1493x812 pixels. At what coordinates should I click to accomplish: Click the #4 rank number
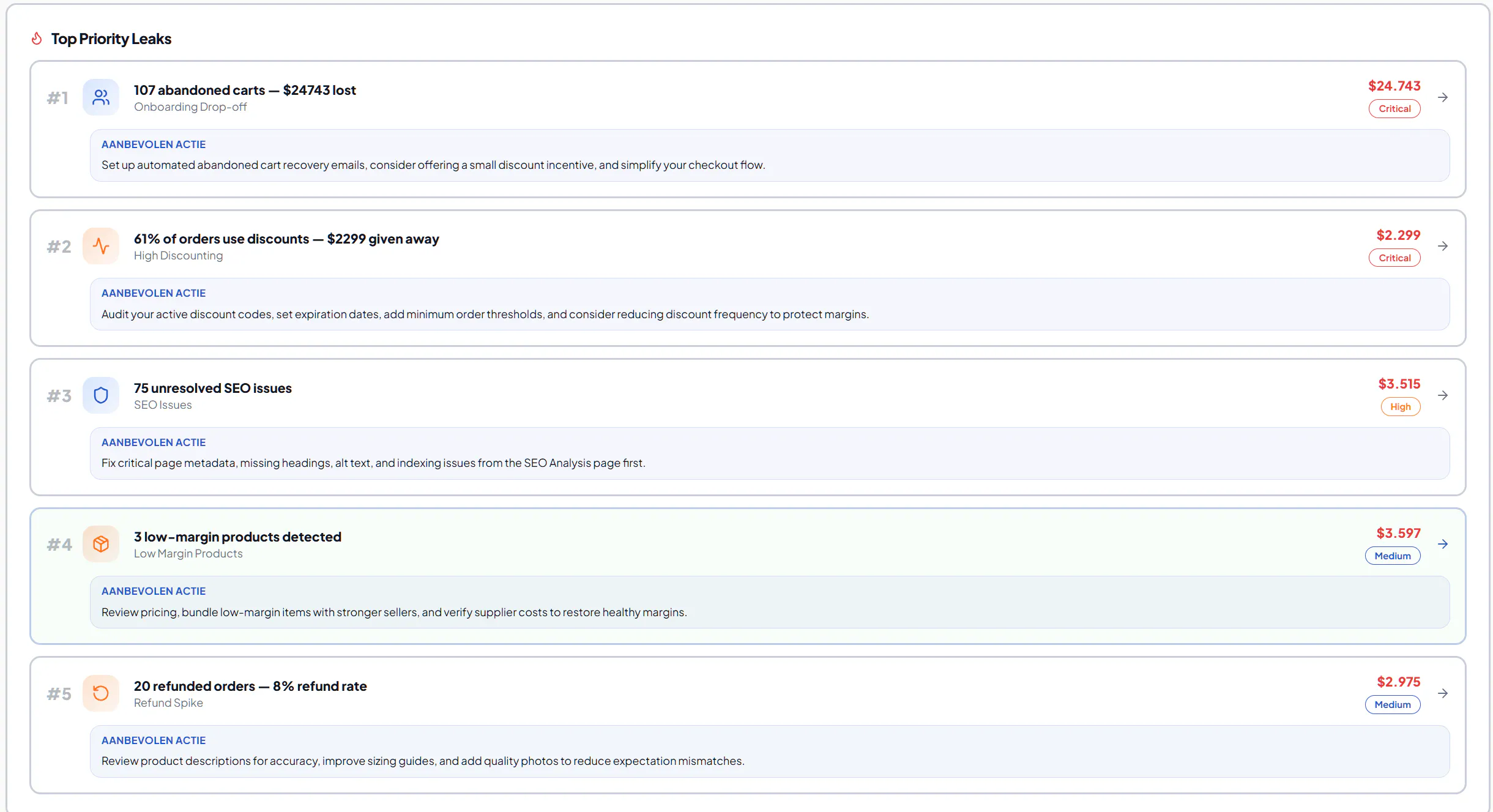point(59,545)
